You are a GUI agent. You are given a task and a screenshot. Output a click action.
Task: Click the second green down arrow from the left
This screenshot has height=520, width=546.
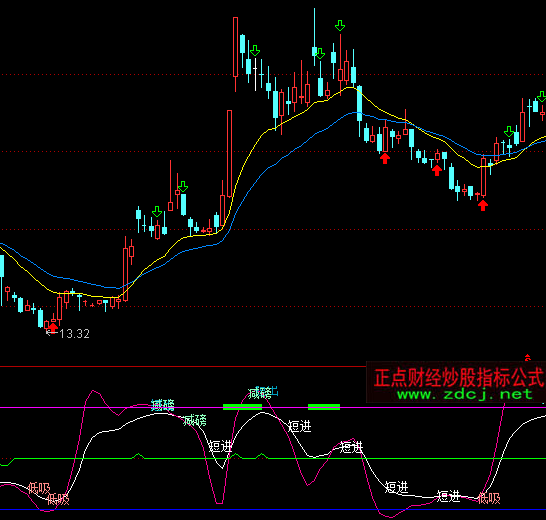click(x=183, y=187)
